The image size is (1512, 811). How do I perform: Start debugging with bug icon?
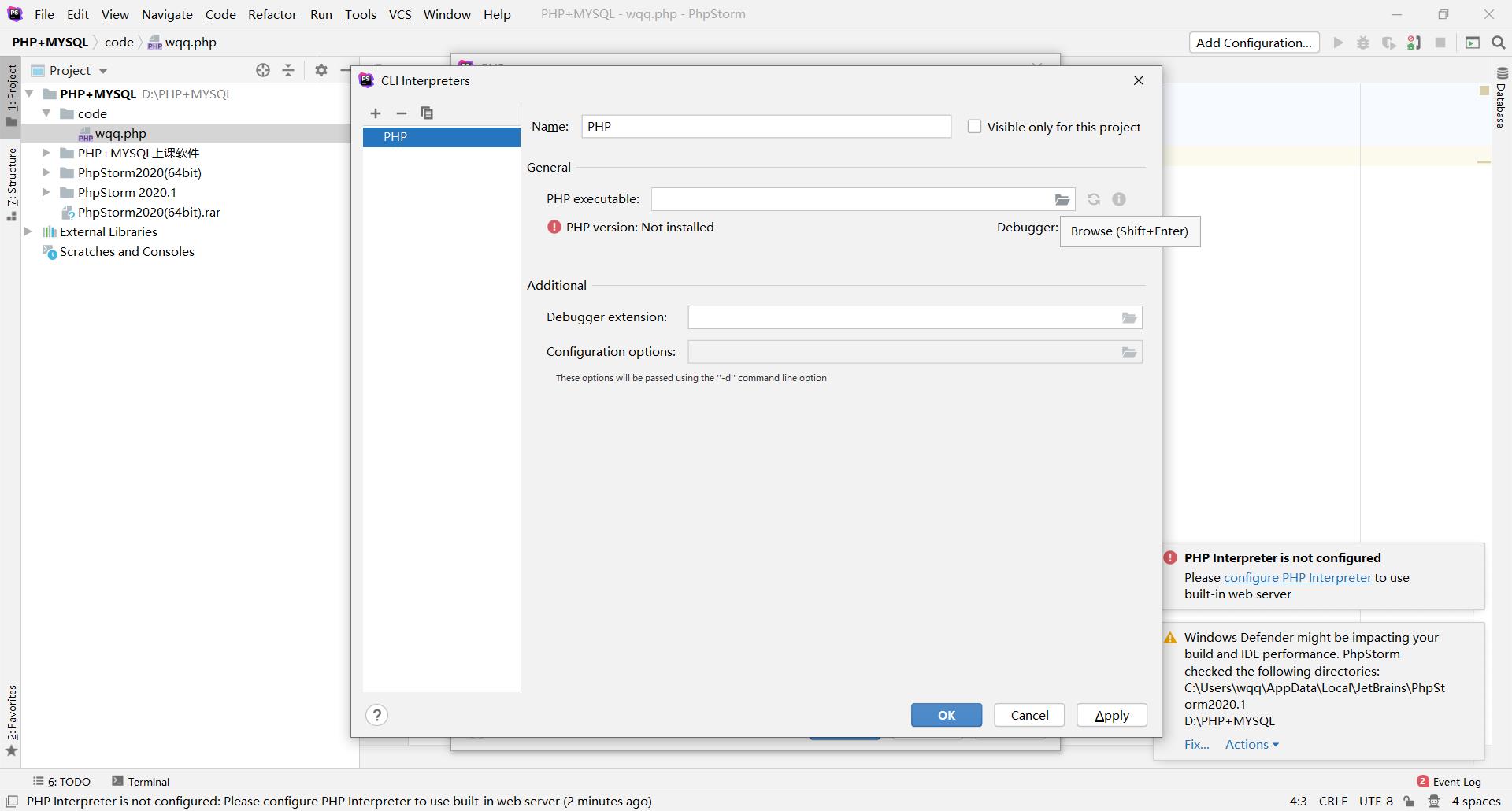click(x=1363, y=43)
